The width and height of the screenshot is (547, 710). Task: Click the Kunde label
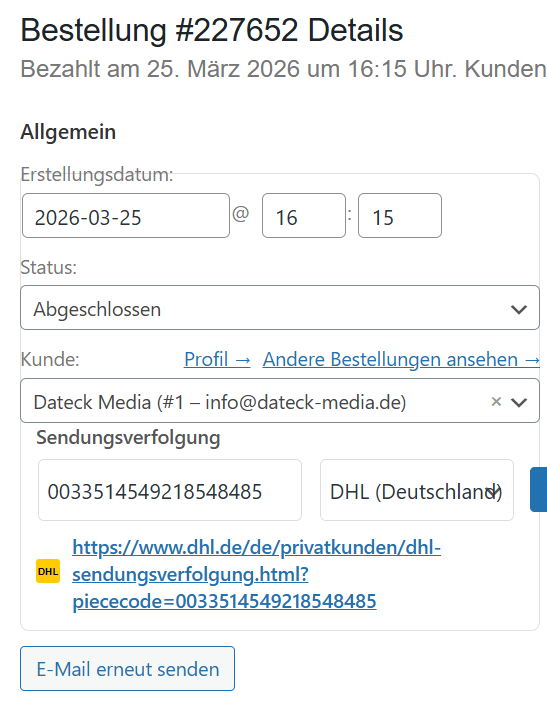pyautogui.click(x=50, y=360)
